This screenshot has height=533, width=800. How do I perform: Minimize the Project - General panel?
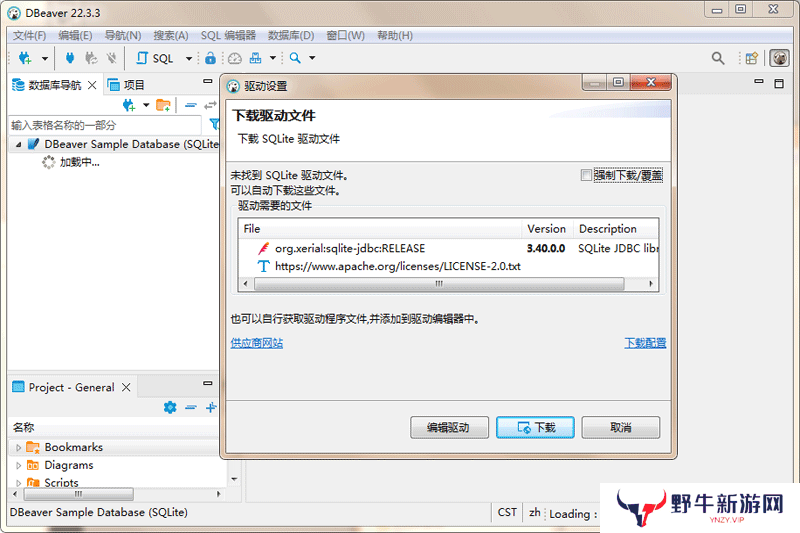pos(208,383)
